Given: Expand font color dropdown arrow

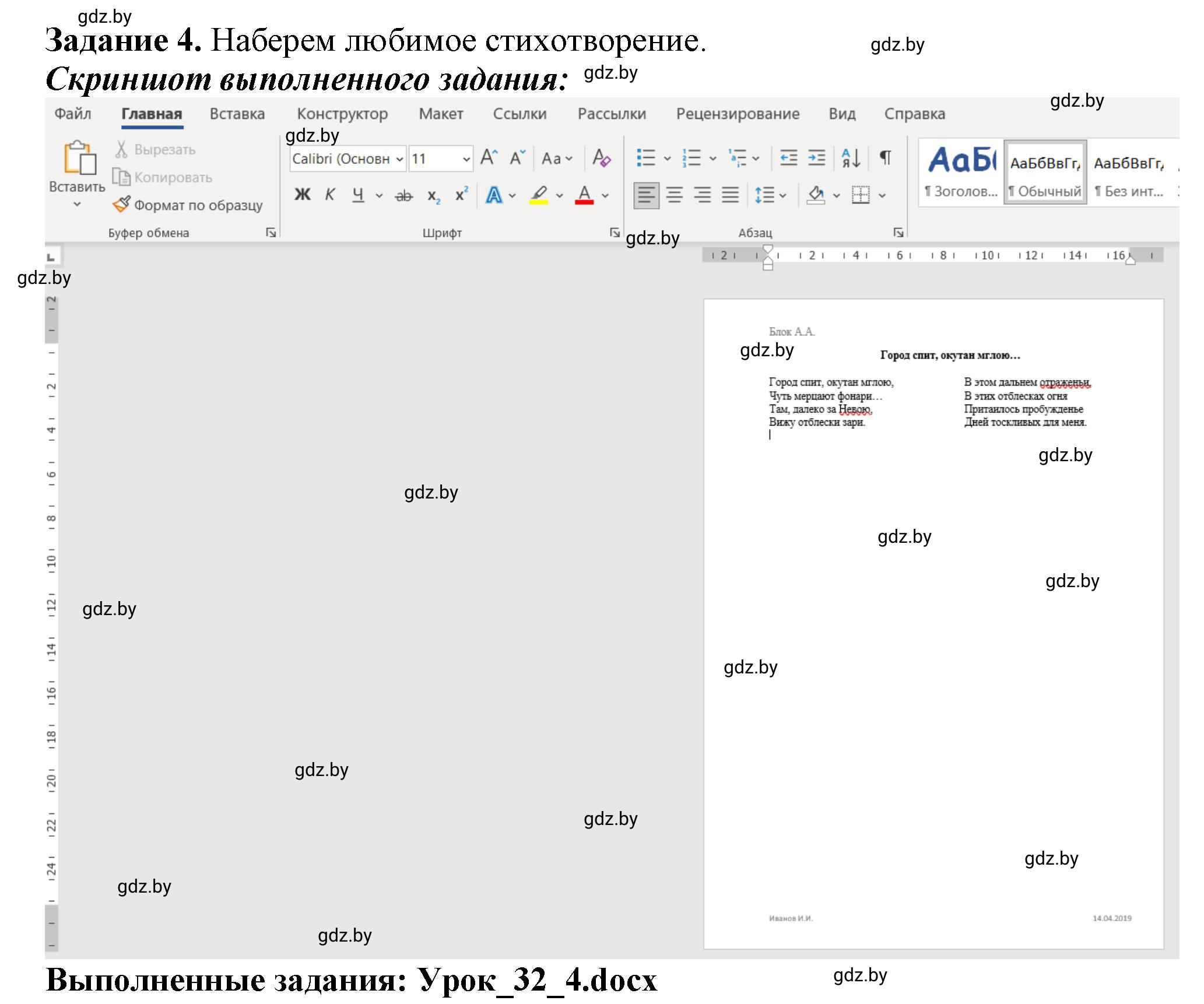Looking at the screenshot, I should (605, 196).
